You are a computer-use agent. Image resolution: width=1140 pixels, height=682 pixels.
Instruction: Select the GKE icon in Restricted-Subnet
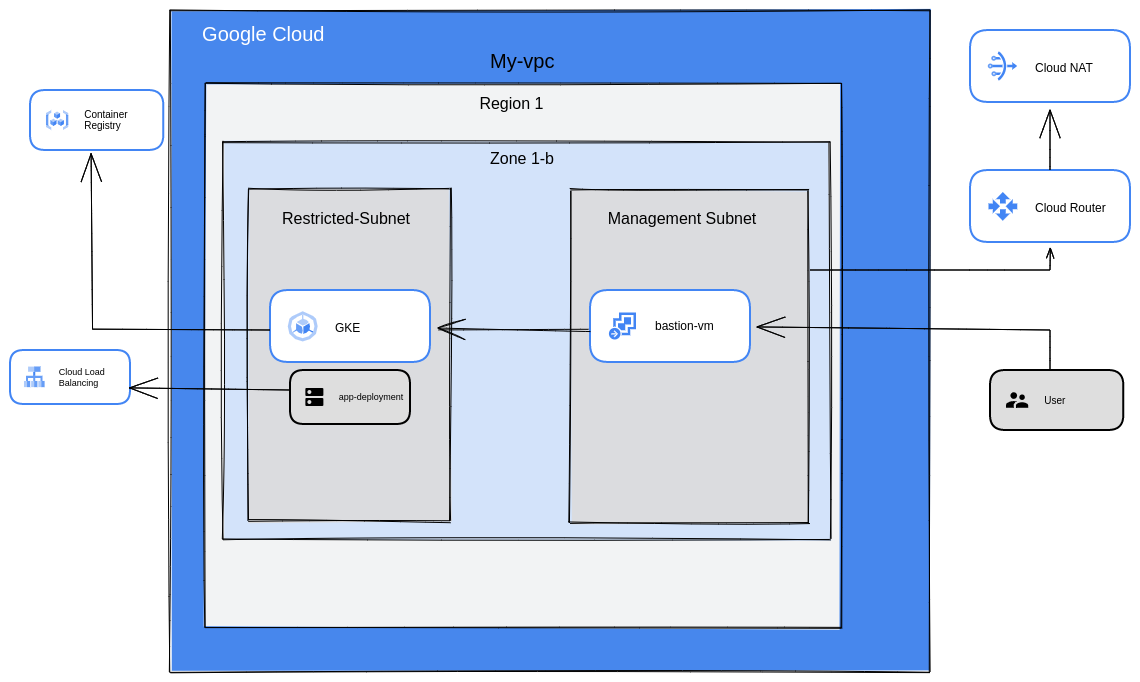[x=301, y=325]
